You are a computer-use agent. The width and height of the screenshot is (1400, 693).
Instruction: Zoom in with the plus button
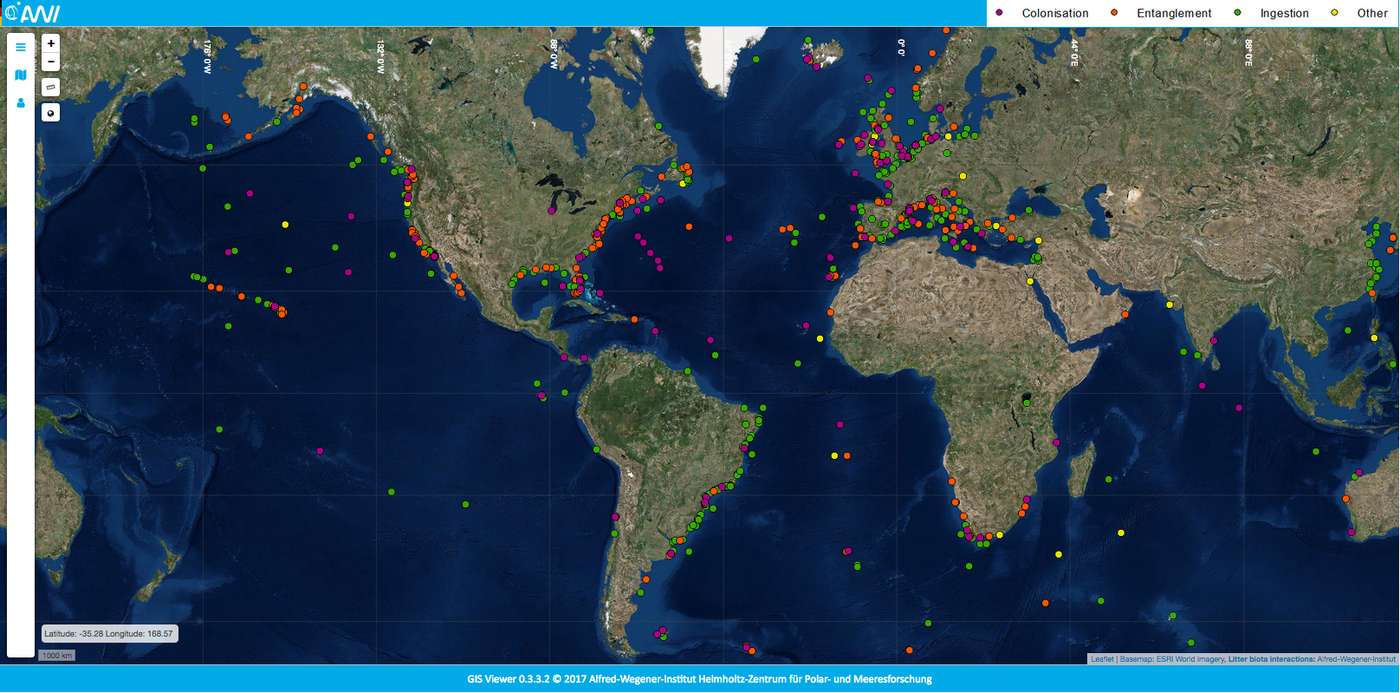(51, 44)
